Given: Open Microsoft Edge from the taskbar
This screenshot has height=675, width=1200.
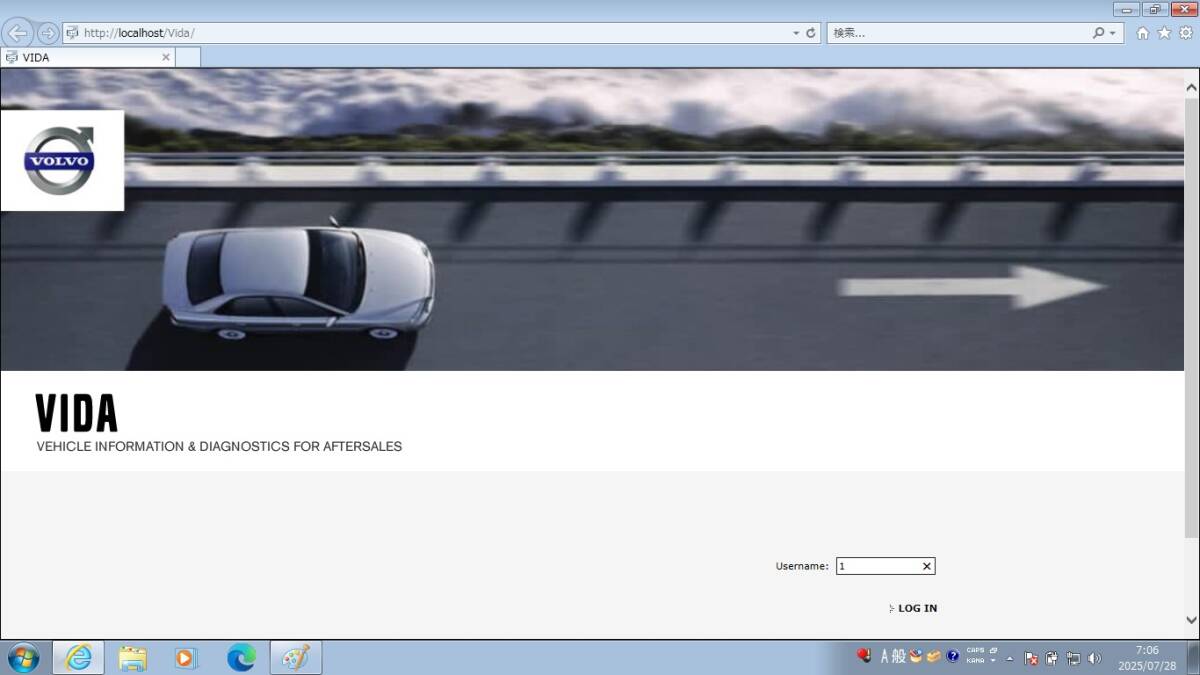Looking at the screenshot, I should (241, 657).
